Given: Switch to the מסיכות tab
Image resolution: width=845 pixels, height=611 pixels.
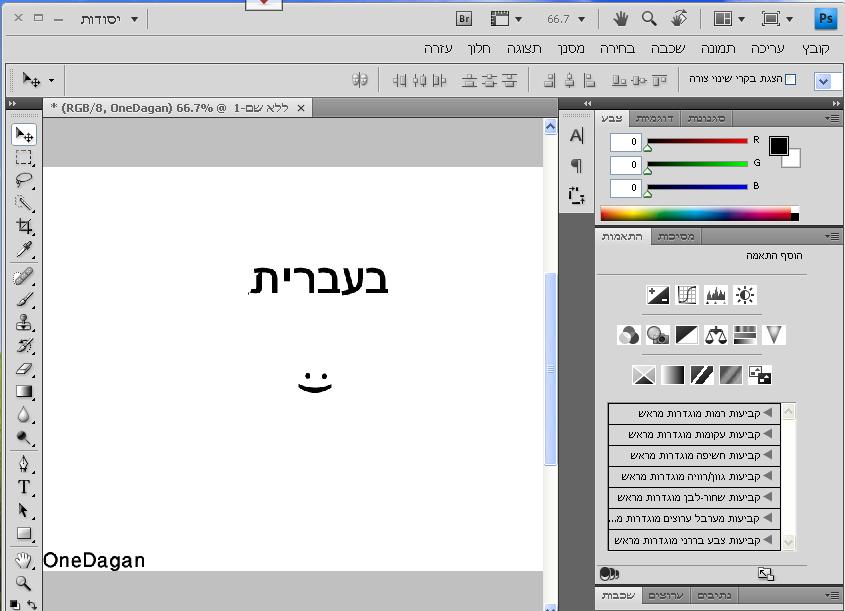Looking at the screenshot, I should 677,237.
